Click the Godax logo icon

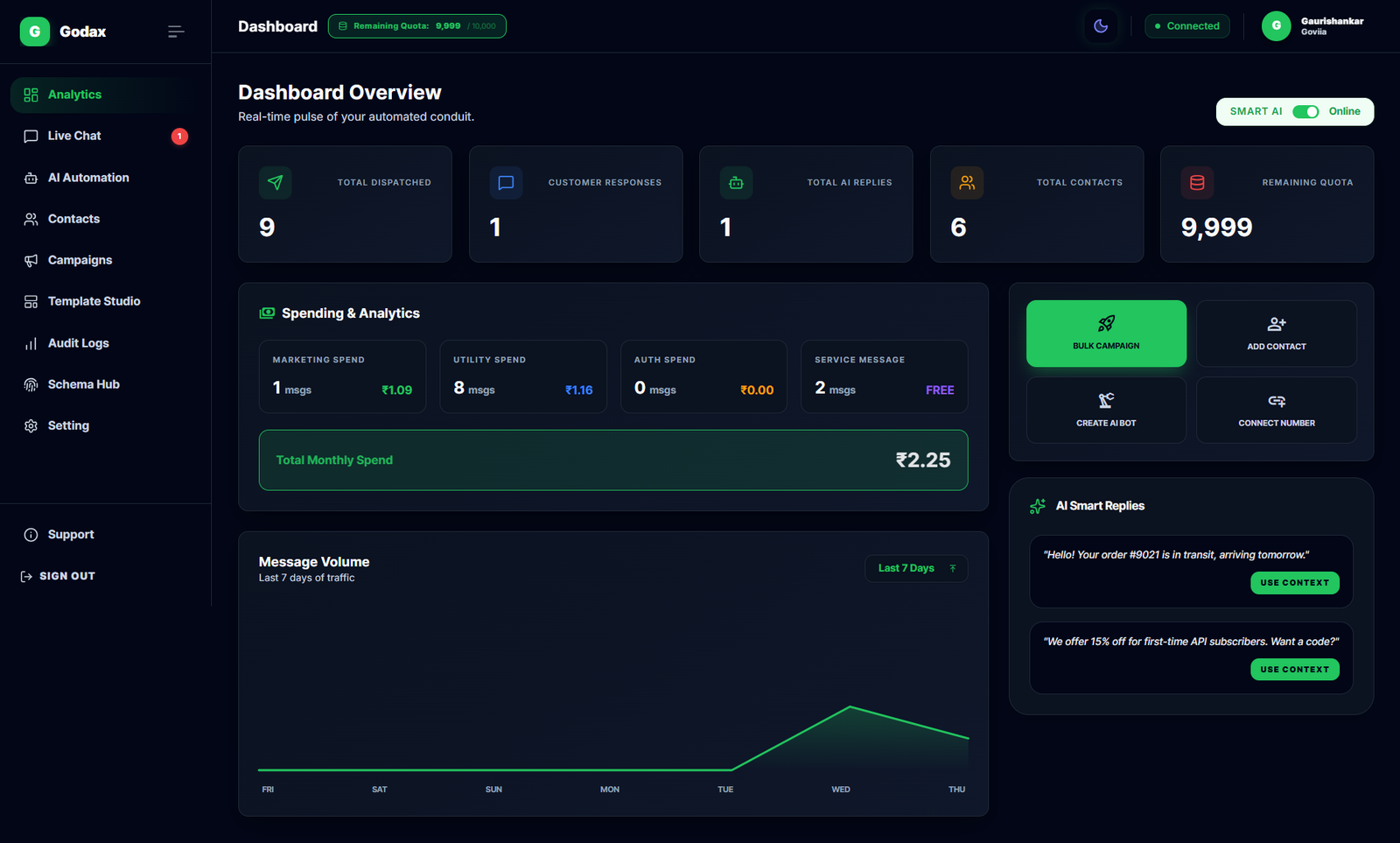pyautogui.click(x=34, y=31)
